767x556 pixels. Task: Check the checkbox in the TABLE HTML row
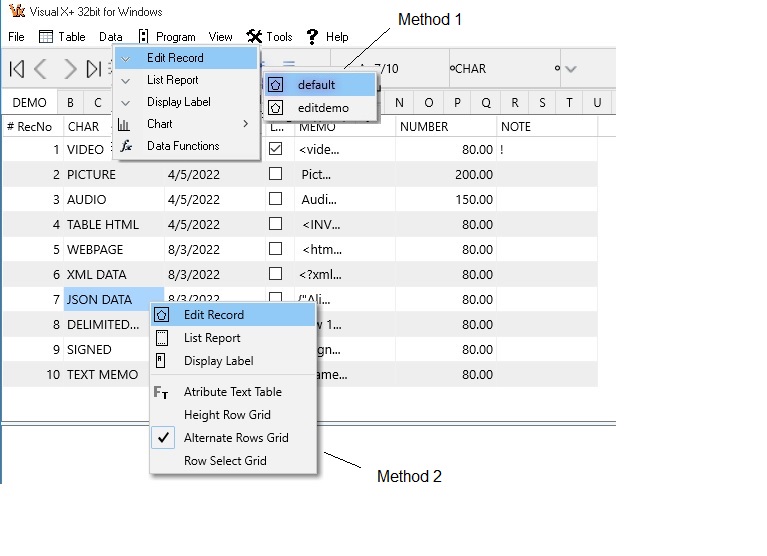pyautogui.click(x=275, y=223)
